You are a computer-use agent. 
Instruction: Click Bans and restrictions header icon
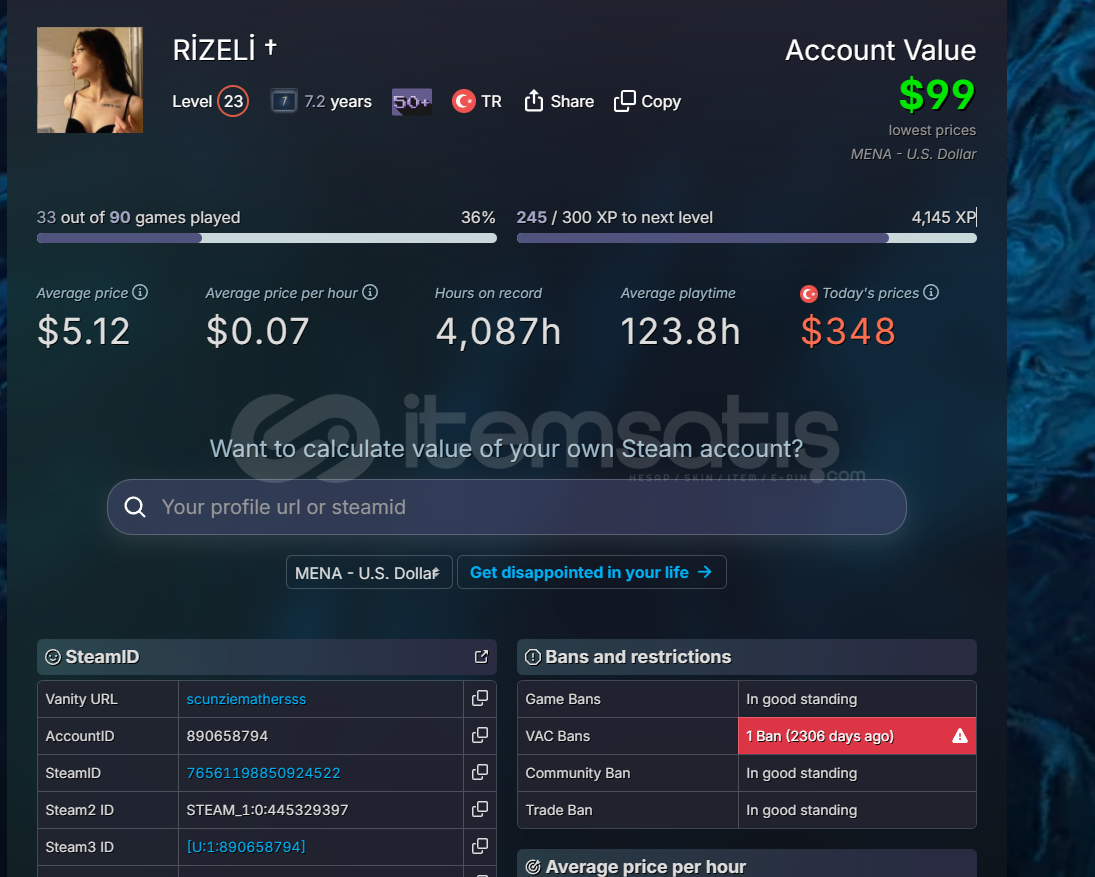pos(533,657)
